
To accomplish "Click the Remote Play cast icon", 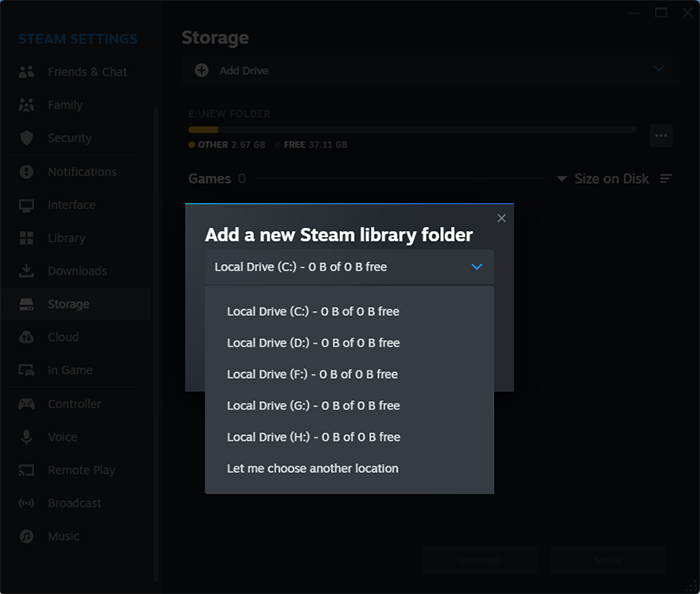I will (26, 470).
